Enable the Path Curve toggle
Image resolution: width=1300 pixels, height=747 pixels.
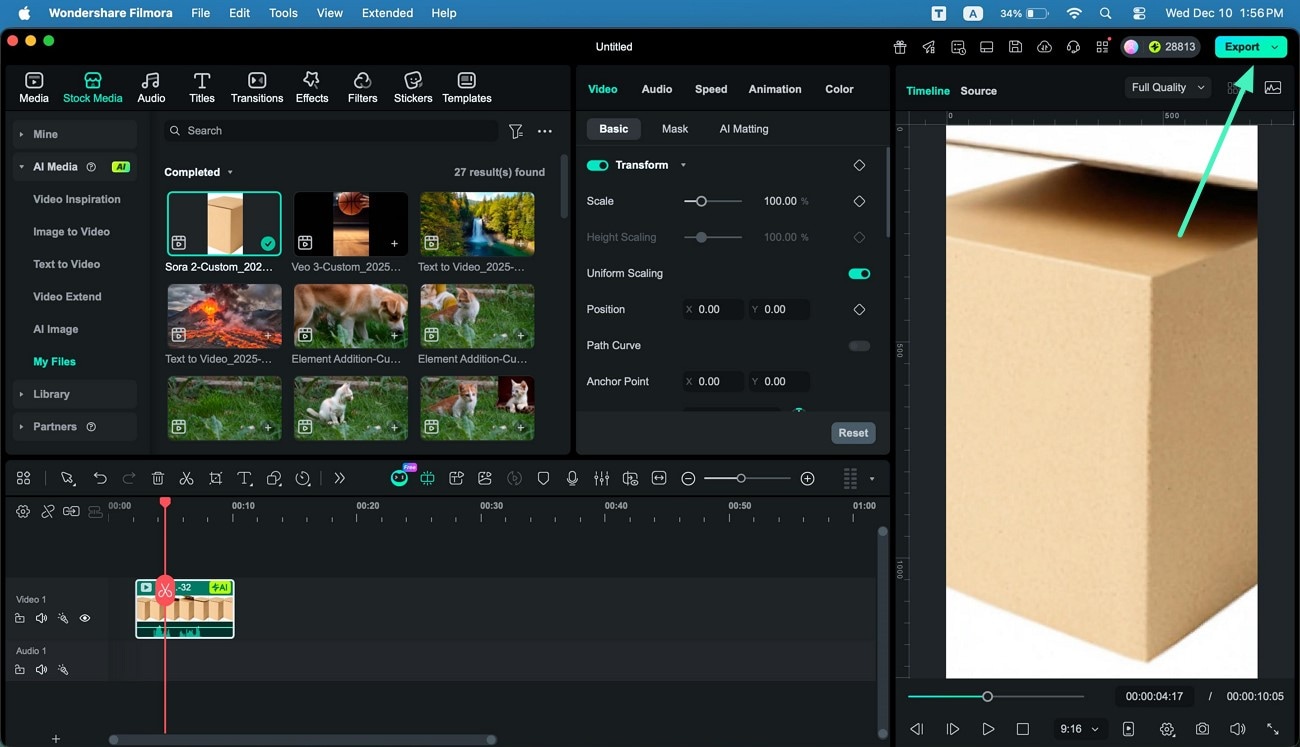(858, 345)
